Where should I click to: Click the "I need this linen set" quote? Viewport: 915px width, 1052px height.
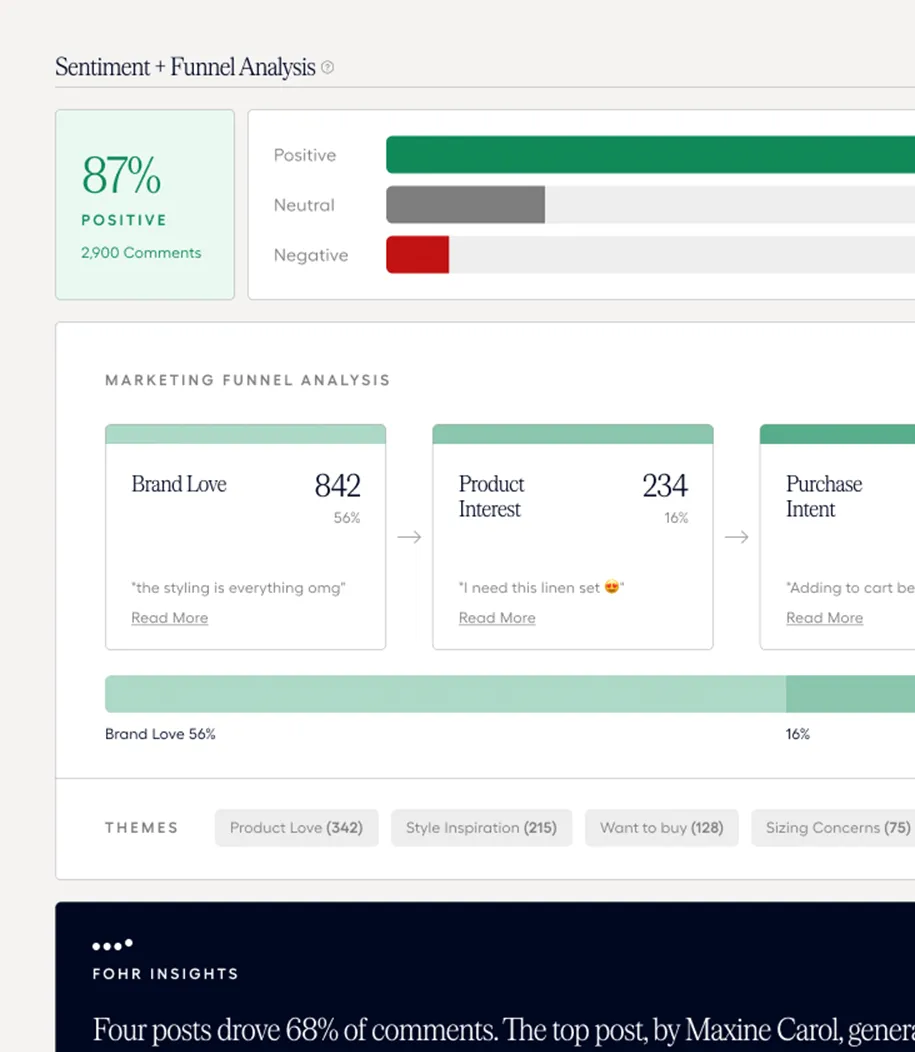(x=541, y=588)
